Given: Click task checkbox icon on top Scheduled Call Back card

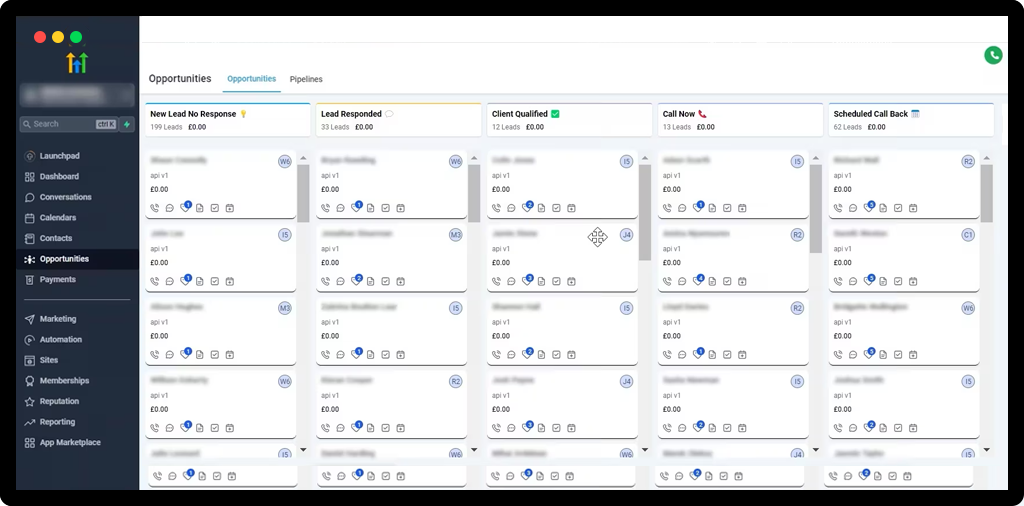Looking at the screenshot, I should pos(897,208).
